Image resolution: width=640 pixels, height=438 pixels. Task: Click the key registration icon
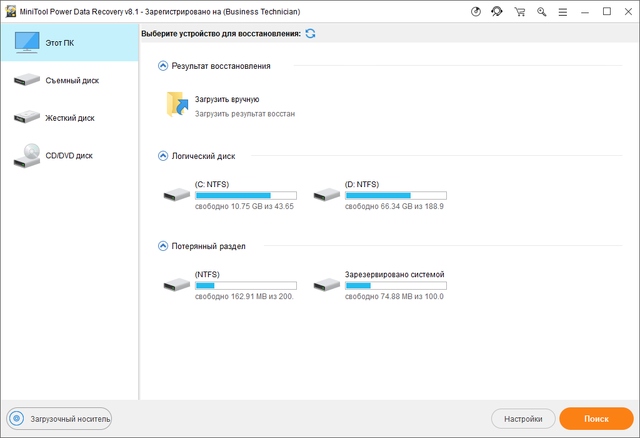click(542, 12)
